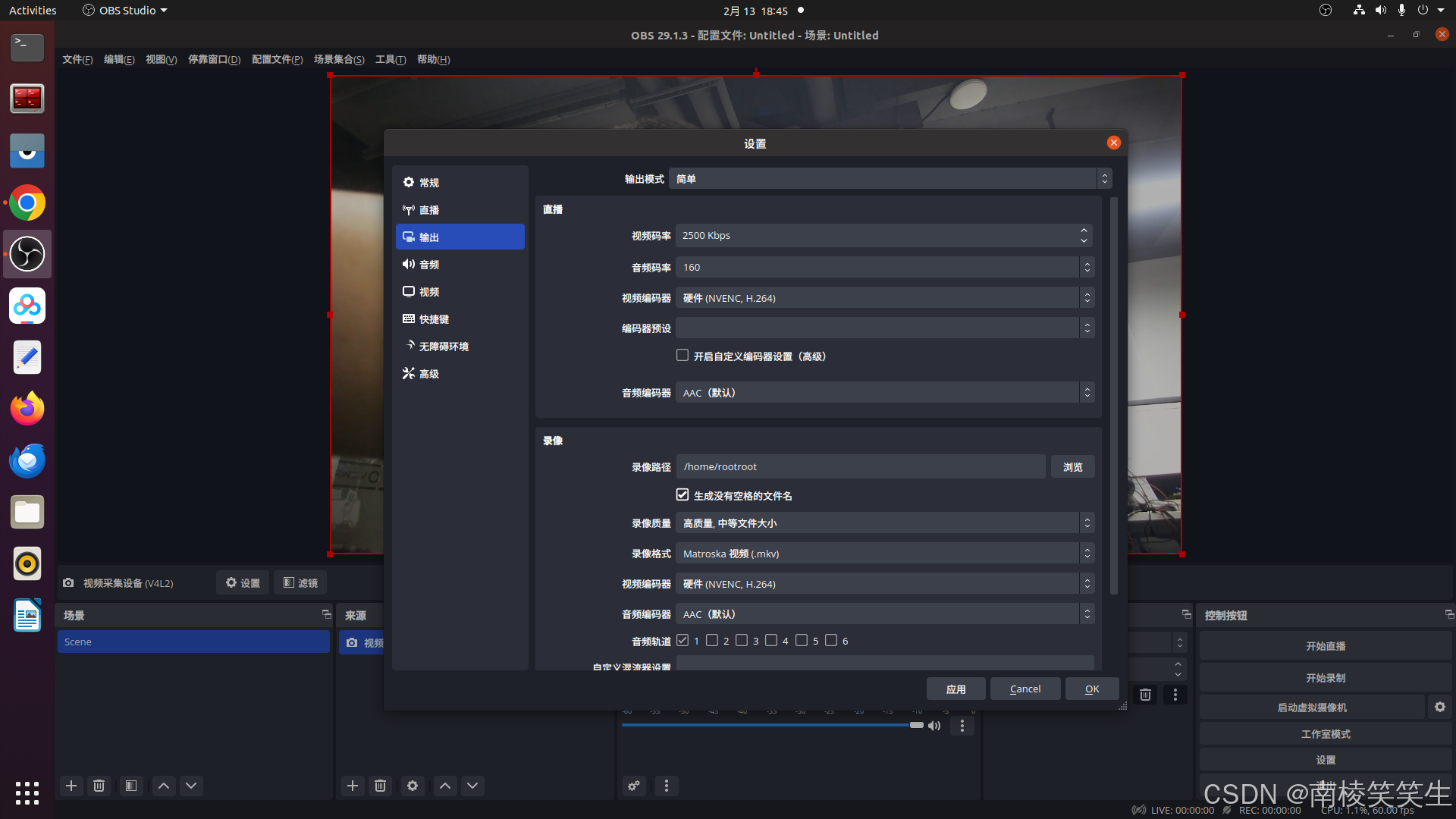1456x819 pixels.
Task: Open the recording quality dropdown
Action: 884,523
